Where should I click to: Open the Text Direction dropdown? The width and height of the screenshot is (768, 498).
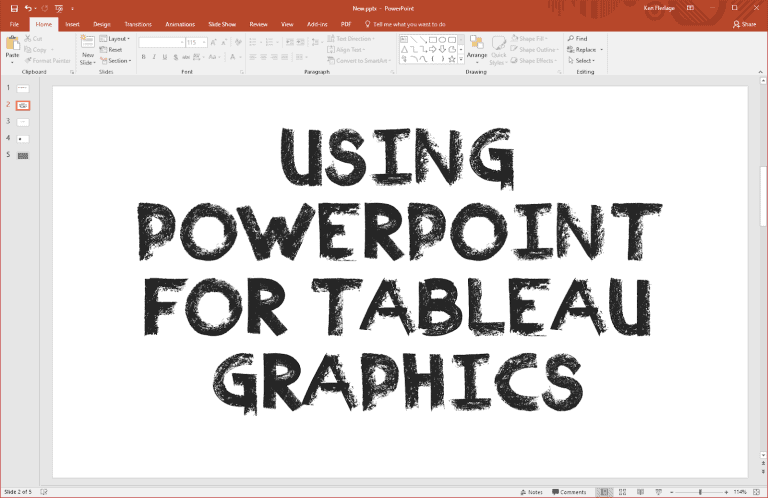coord(351,39)
